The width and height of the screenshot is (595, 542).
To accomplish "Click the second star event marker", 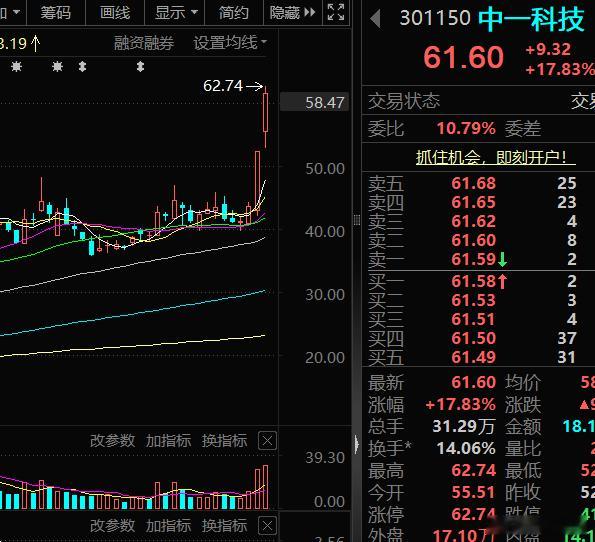I will pos(57,67).
